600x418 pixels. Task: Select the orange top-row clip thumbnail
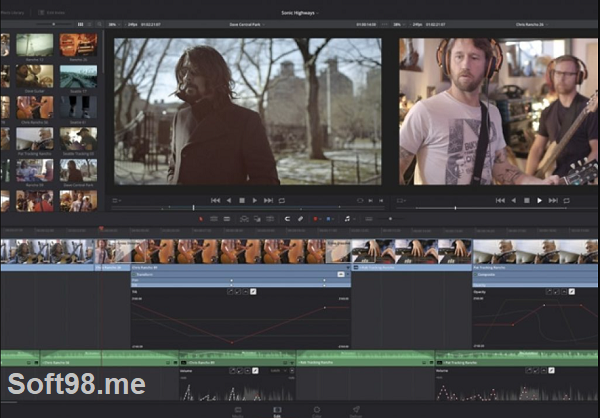pos(78,45)
